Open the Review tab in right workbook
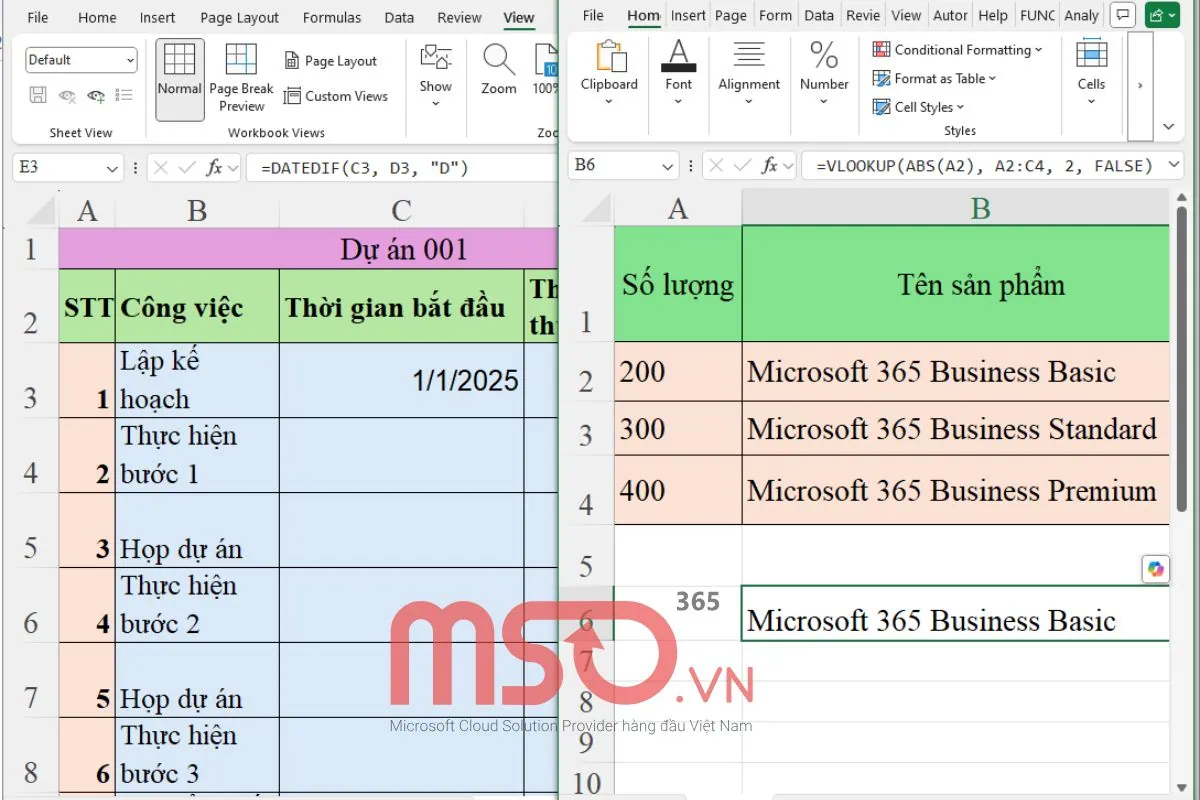 (x=862, y=15)
